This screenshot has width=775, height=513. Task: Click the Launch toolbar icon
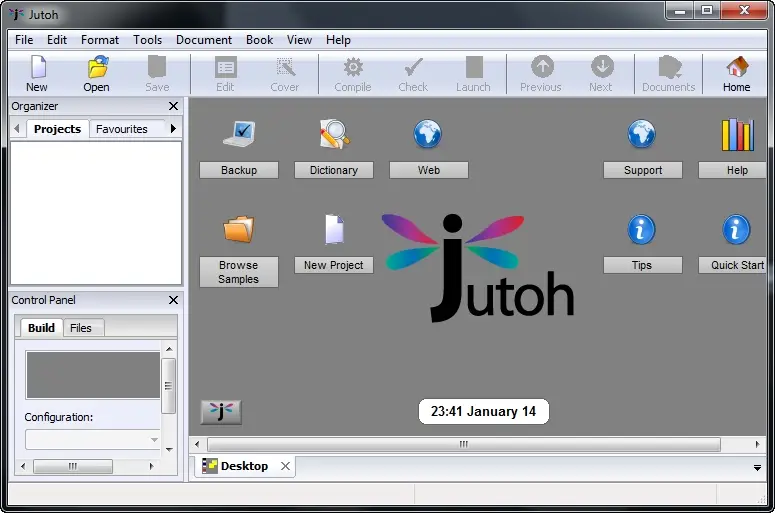click(x=474, y=67)
